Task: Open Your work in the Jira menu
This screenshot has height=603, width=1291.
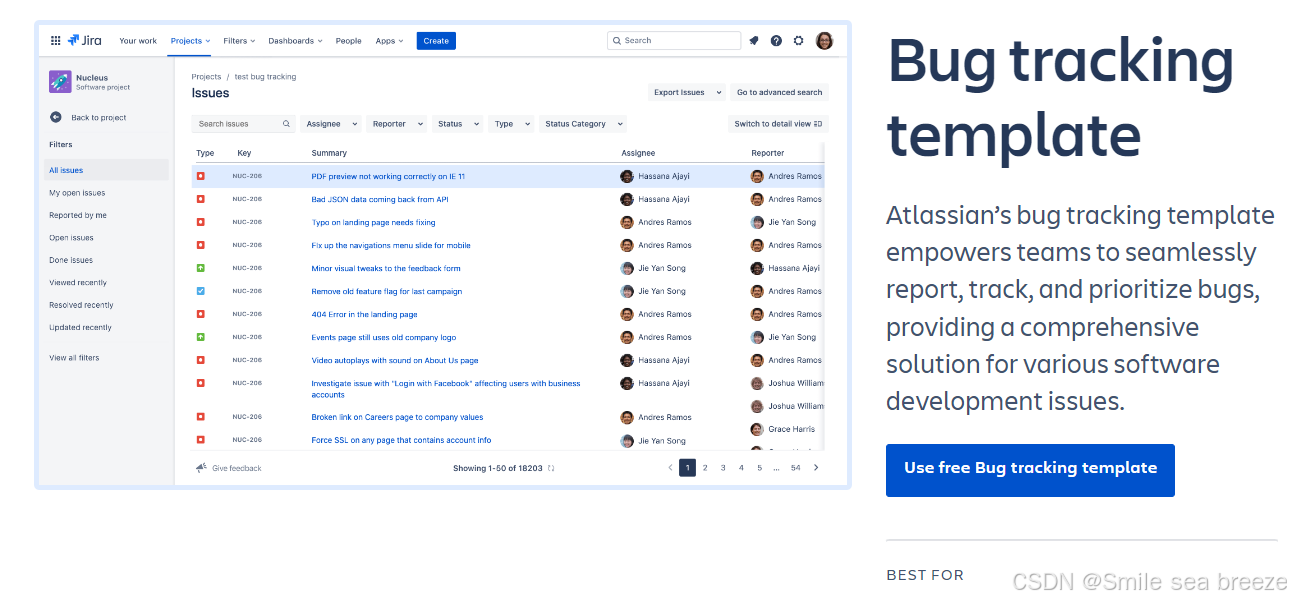Action: point(138,41)
